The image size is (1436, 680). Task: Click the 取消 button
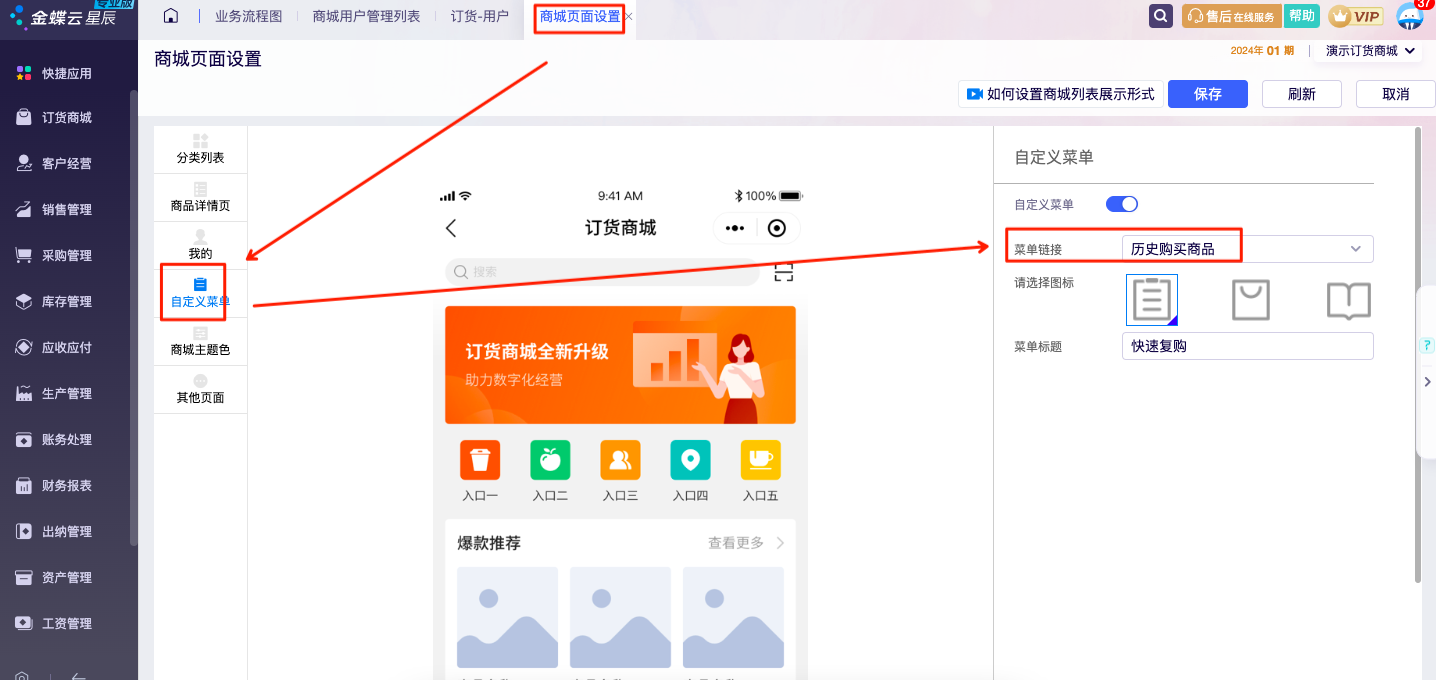click(x=1396, y=94)
